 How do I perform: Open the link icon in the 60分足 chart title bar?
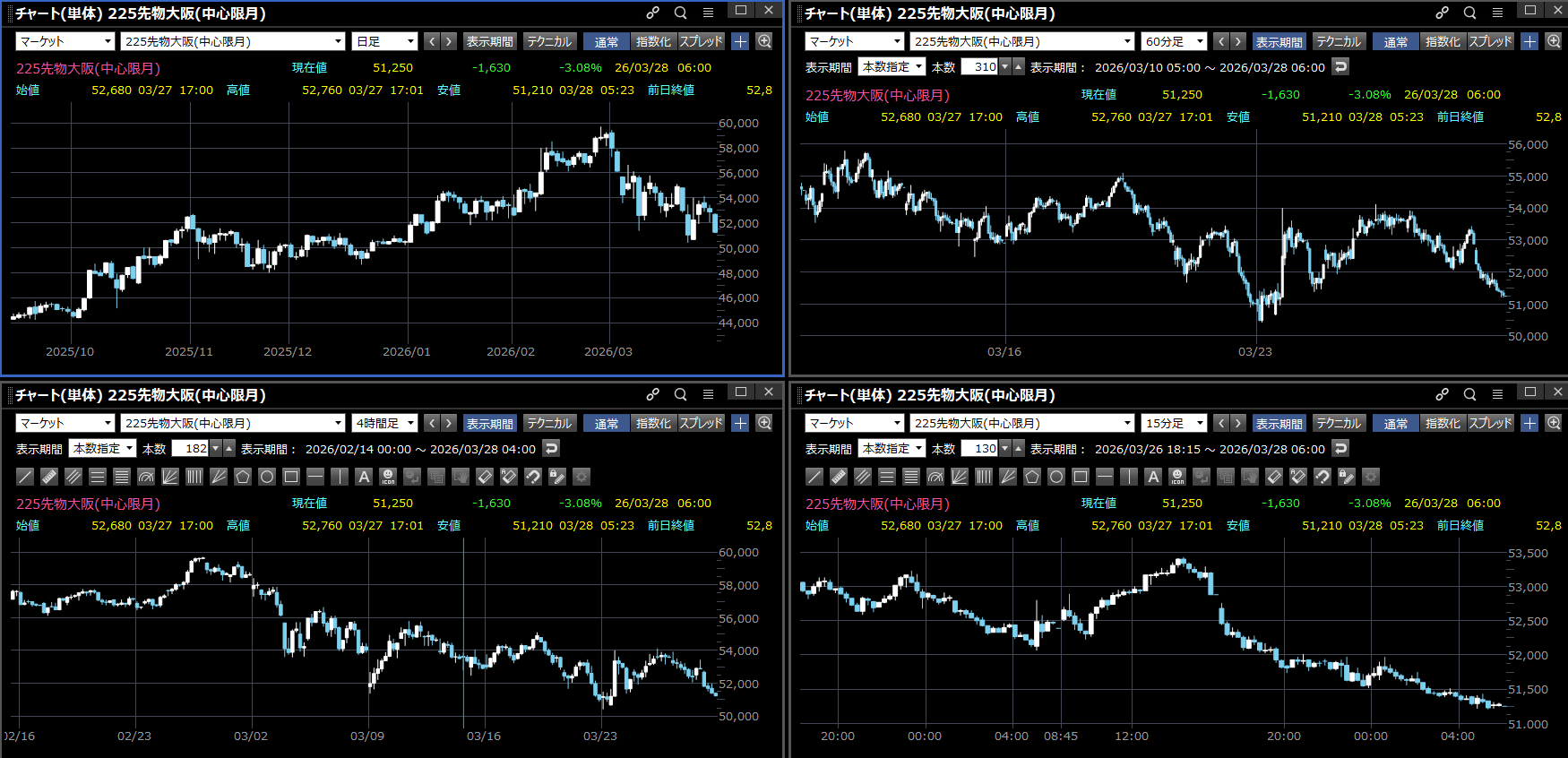tap(1442, 13)
